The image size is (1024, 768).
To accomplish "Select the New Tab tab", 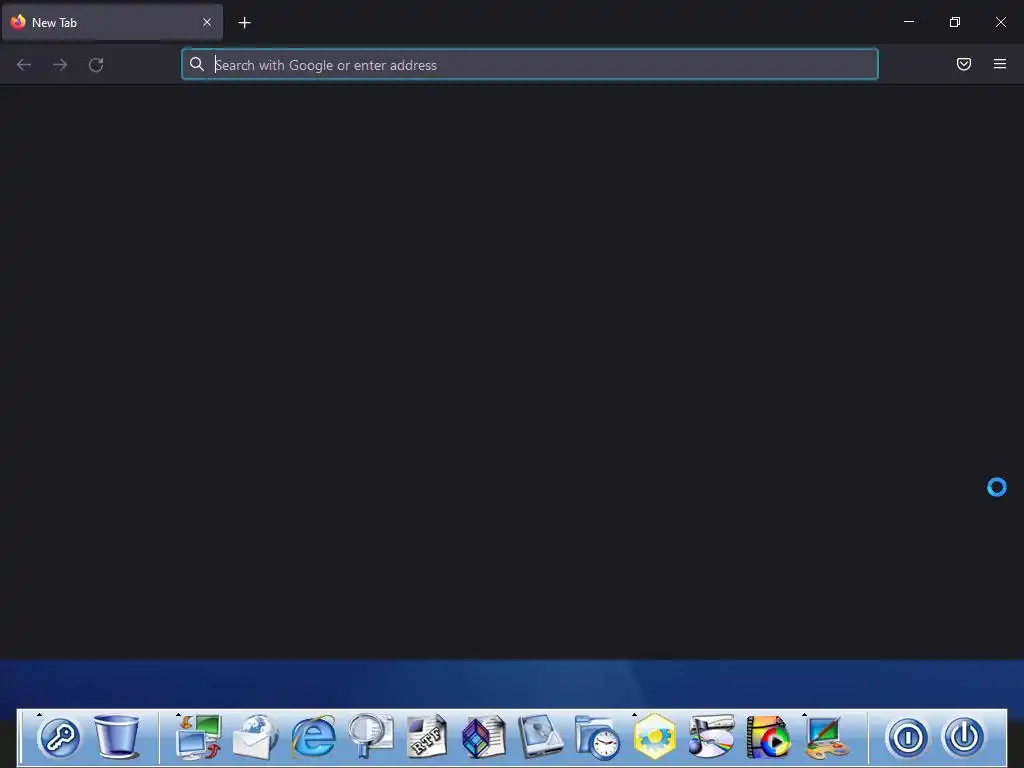I will [112, 22].
